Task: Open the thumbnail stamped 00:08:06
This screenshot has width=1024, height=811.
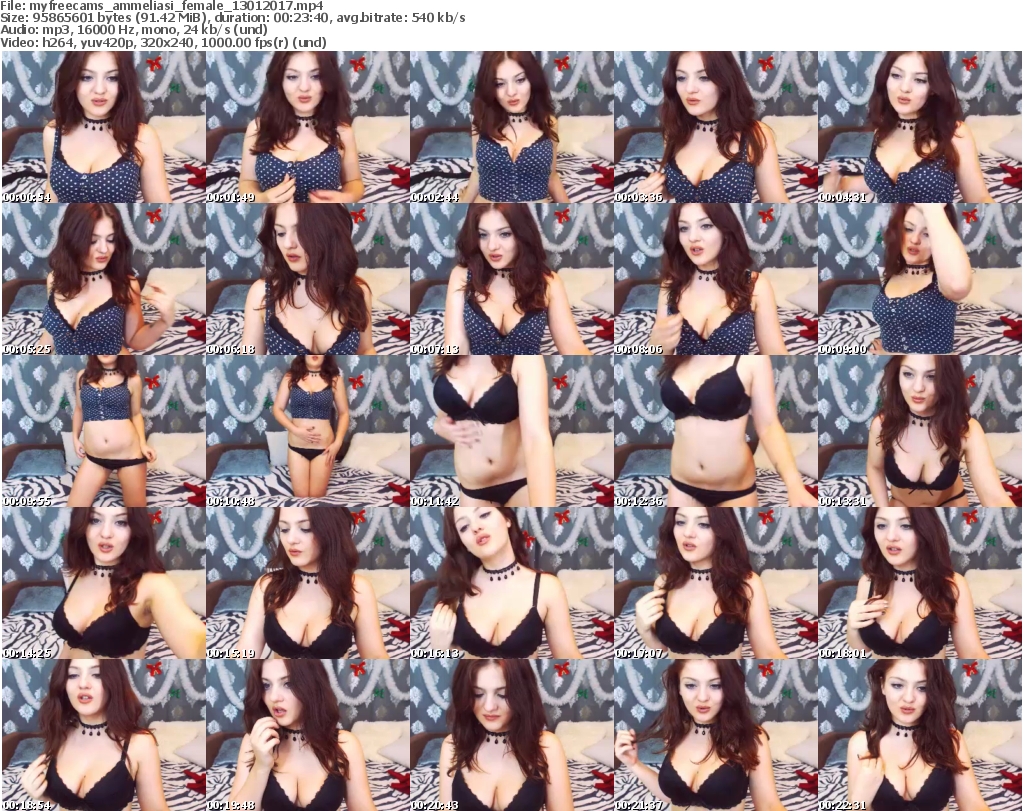Action: pos(715,279)
